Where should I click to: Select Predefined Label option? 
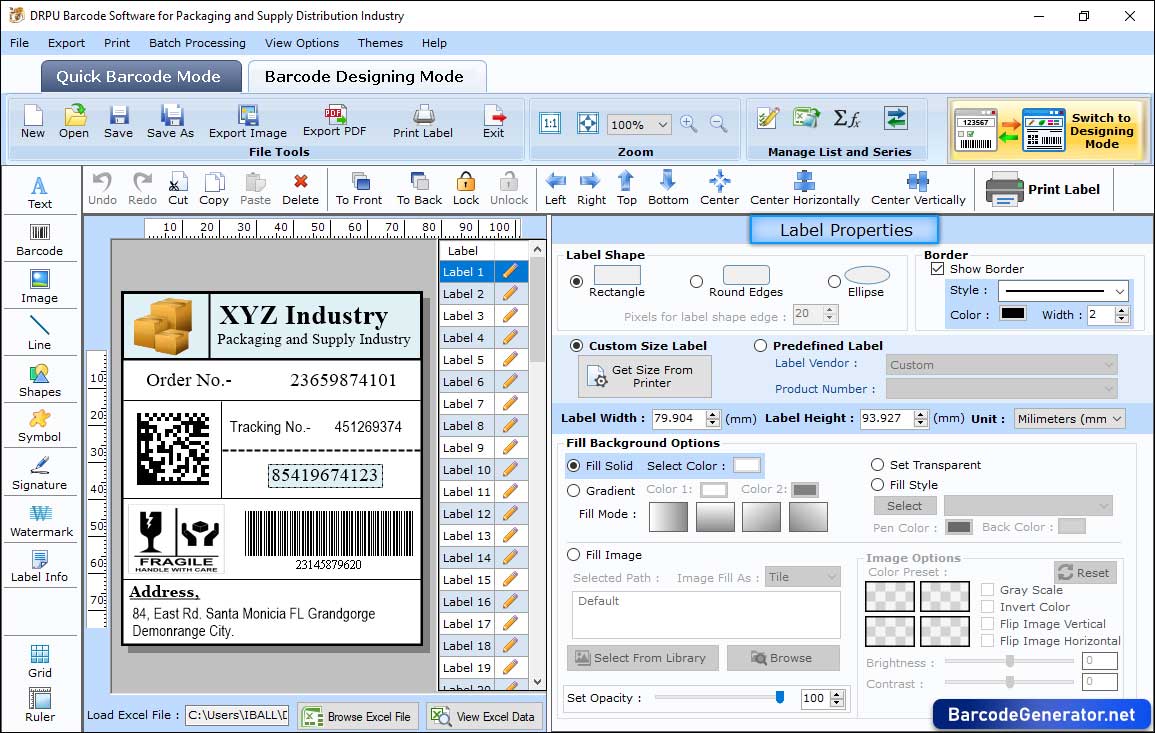click(x=760, y=346)
